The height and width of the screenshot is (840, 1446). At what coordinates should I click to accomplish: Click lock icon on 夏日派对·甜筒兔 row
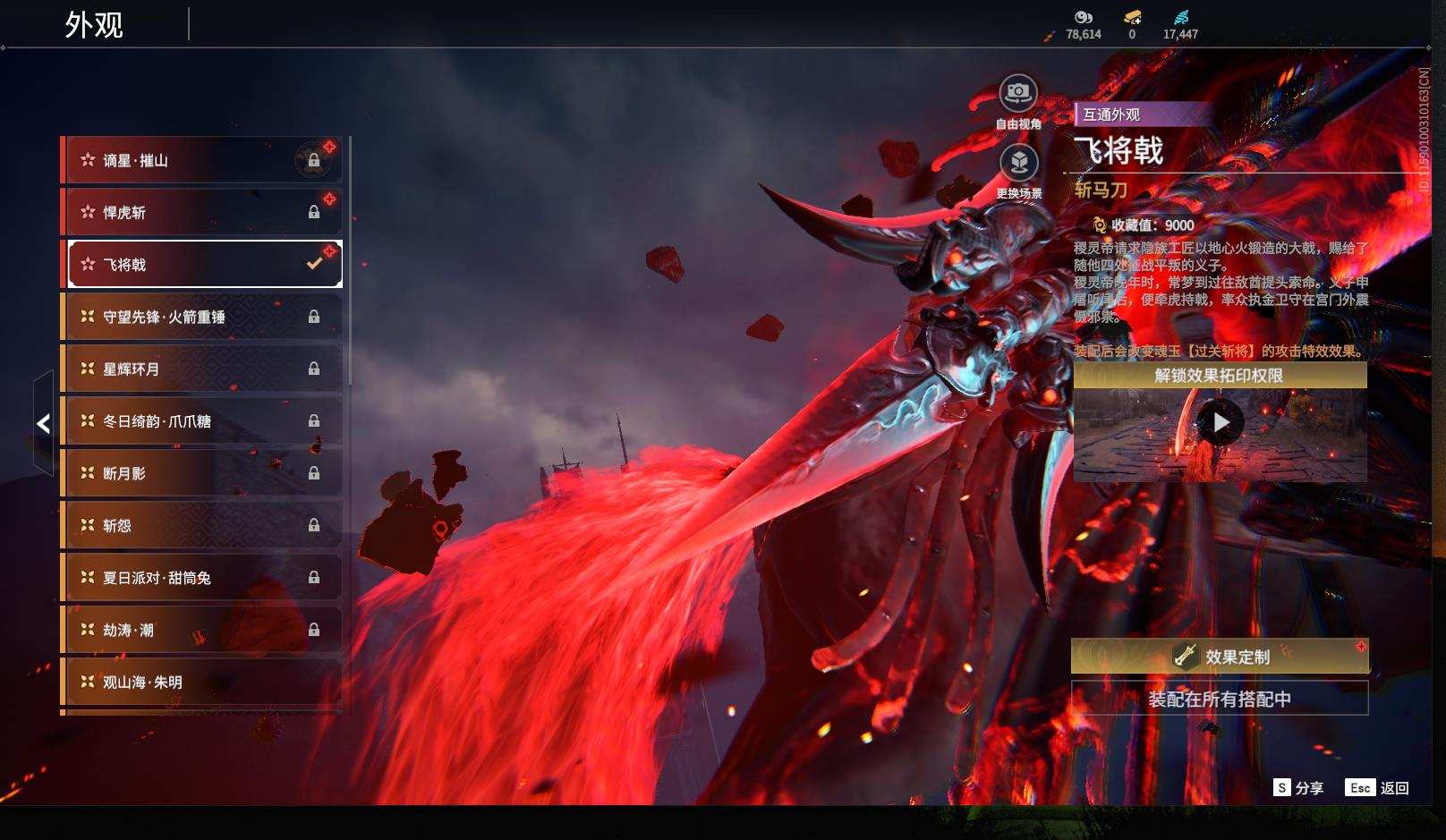(x=314, y=577)
